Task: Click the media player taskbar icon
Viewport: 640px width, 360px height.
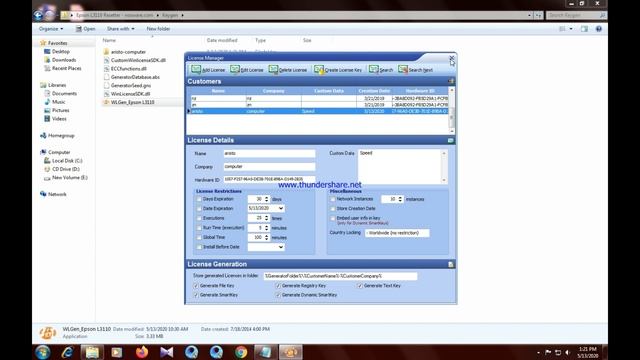Action: [117, 352]
